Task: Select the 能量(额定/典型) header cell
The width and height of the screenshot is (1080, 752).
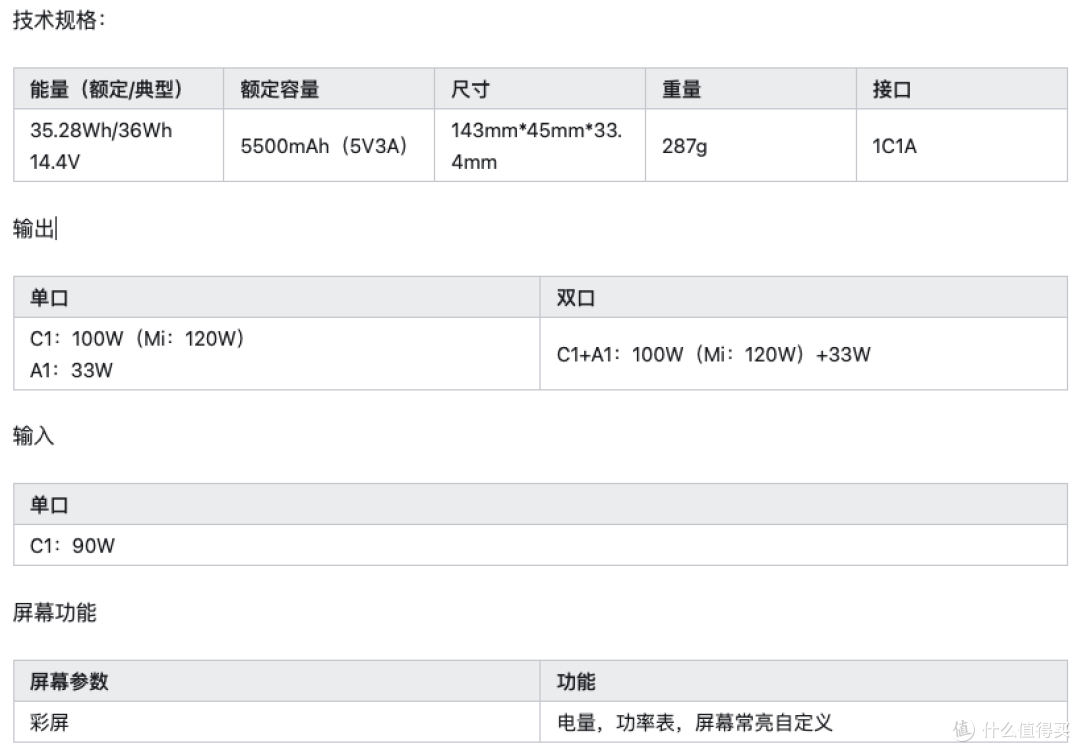Action: click(x=118, y=89)
